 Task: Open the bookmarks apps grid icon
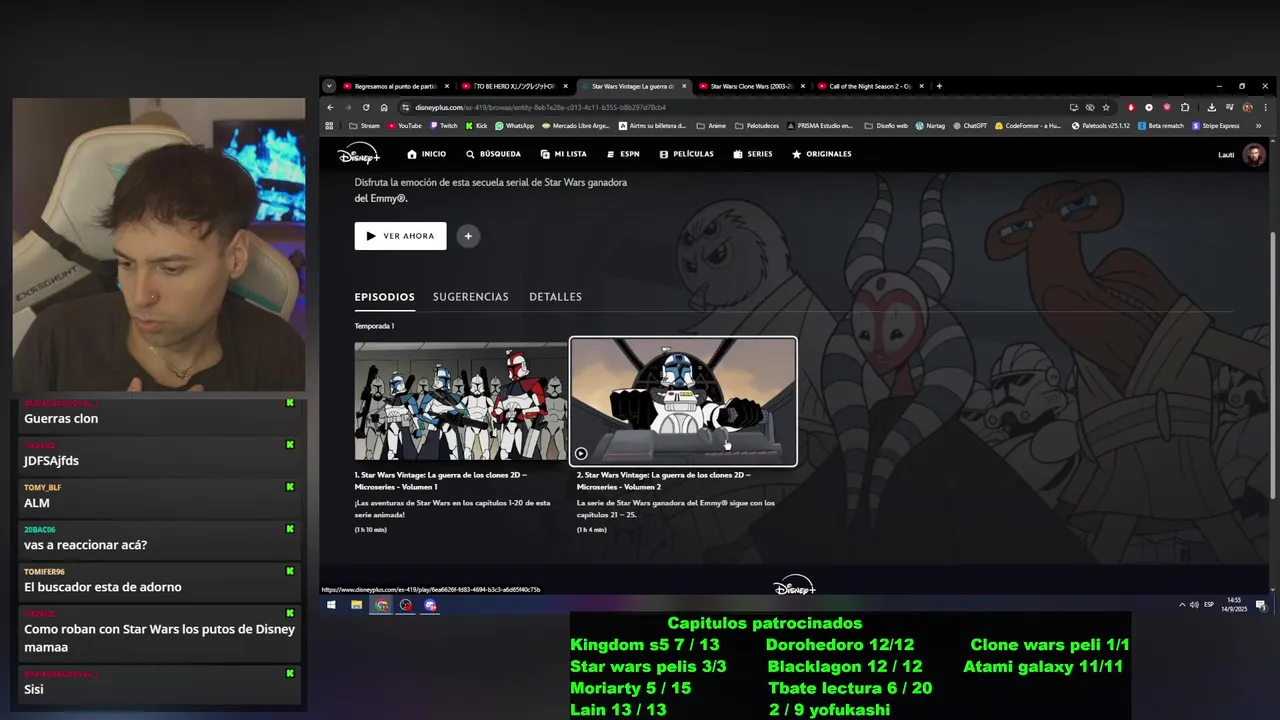[330, 126]
